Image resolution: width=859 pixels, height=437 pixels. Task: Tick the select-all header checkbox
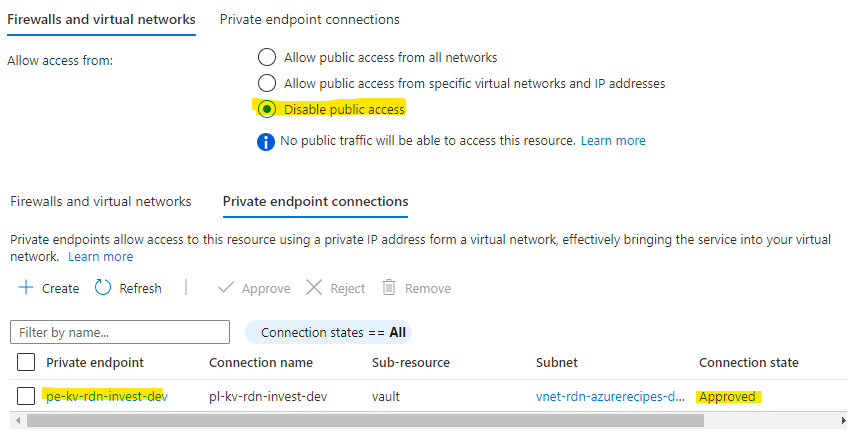coord(27,362)
